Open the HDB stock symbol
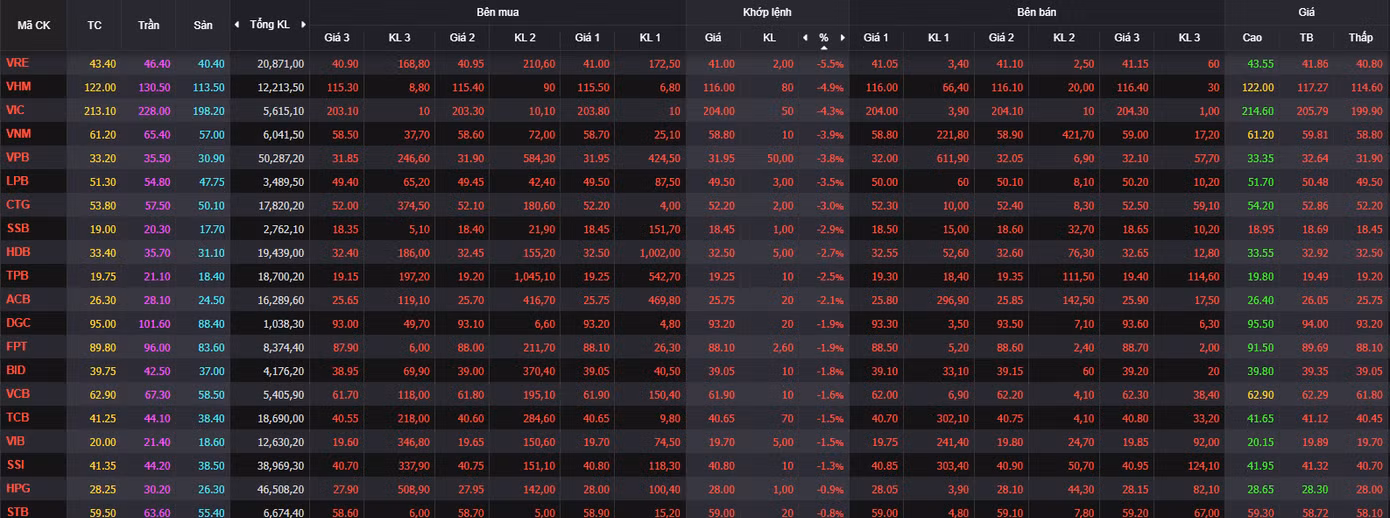 tap(18, 252)
